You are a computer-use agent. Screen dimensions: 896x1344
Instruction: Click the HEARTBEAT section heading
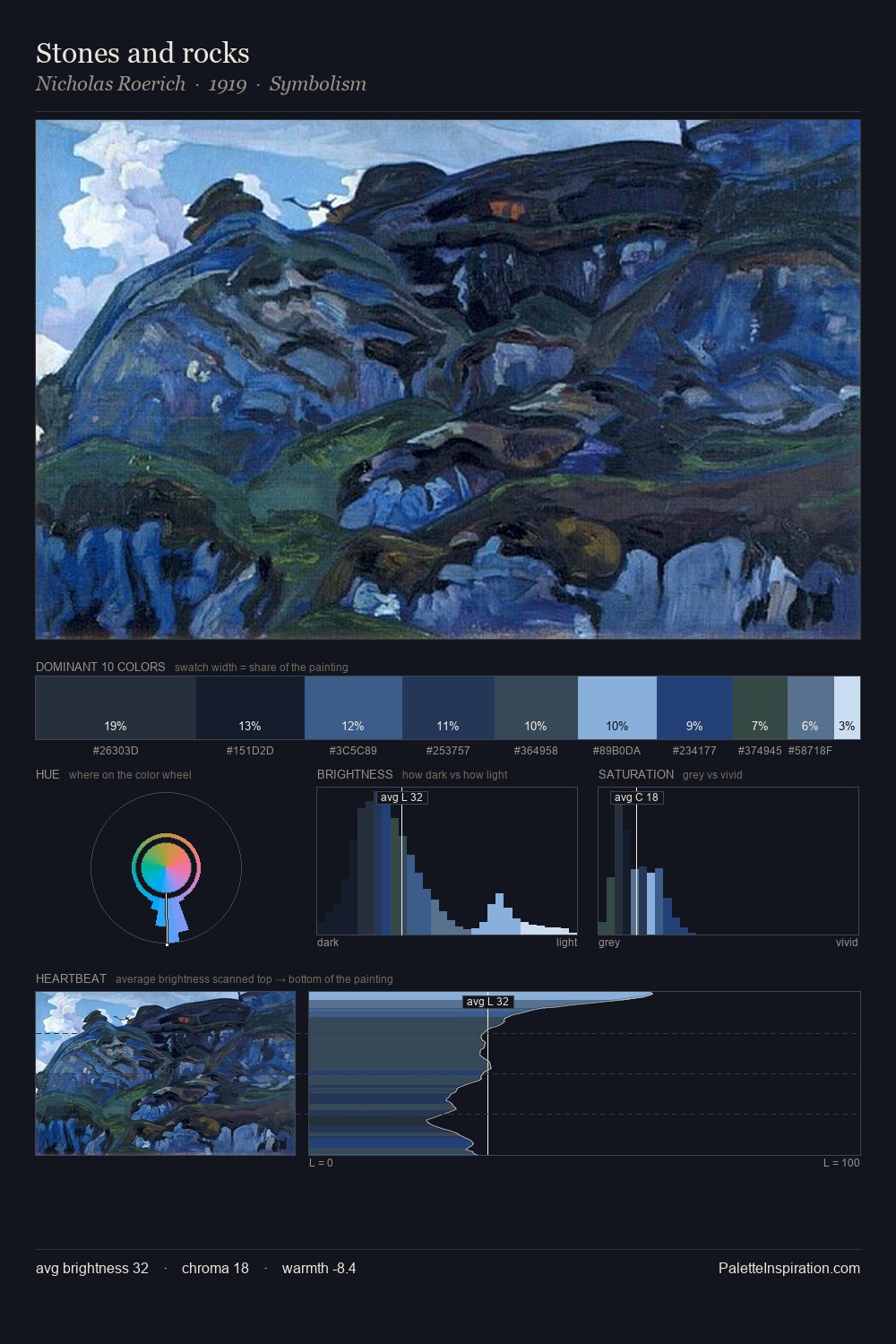[71, 978]
